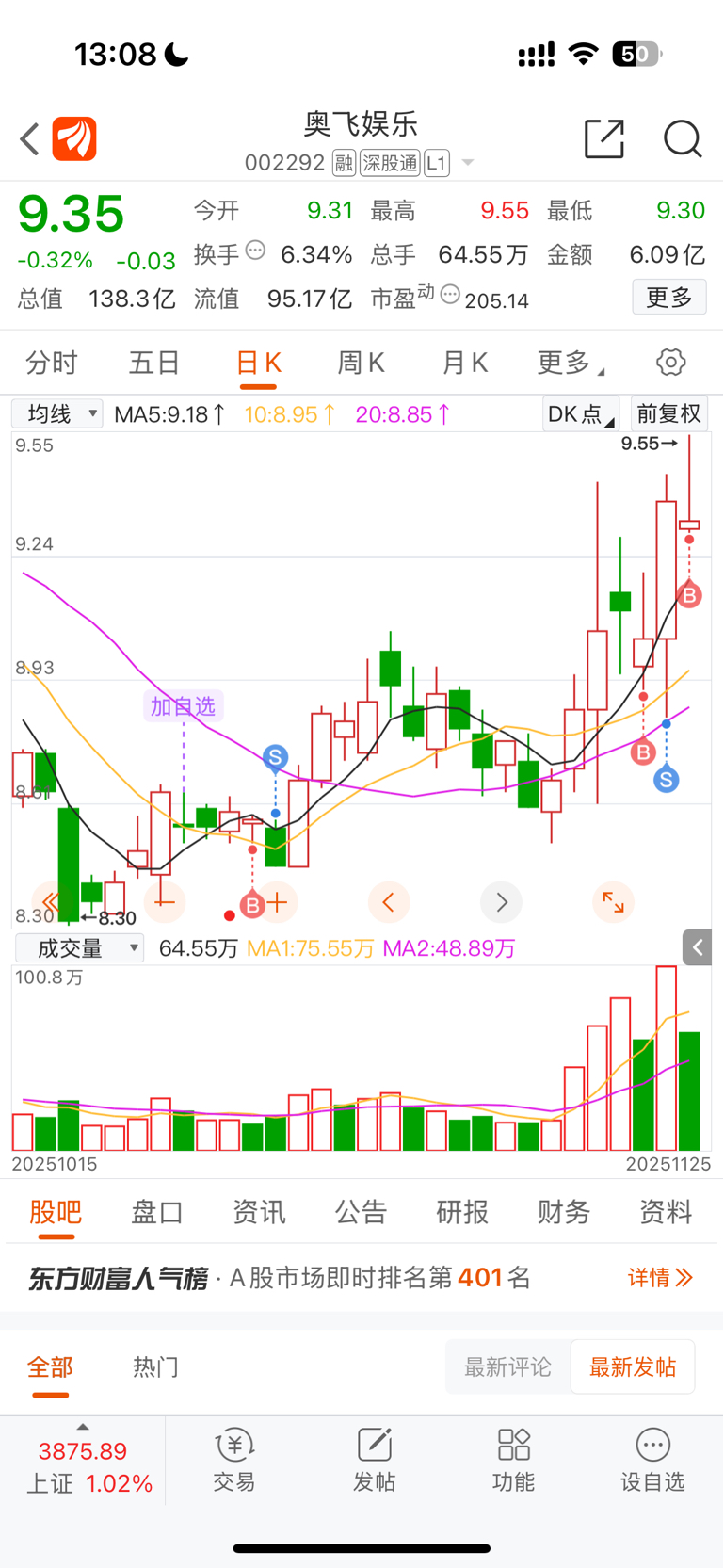Toggle the DK点 signal option
Viewport: 724px width, 1568px height.
(580, 413)
